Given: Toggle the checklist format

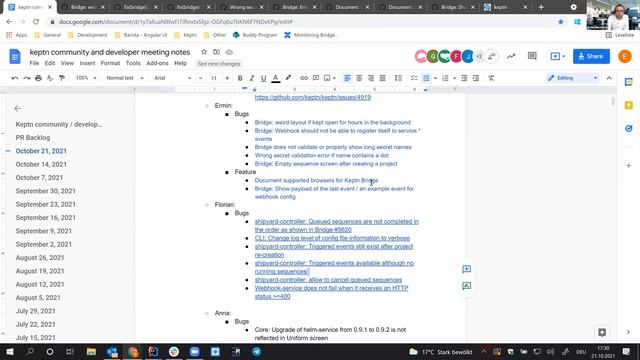Looking at the screenshot, I should [414, 78].
